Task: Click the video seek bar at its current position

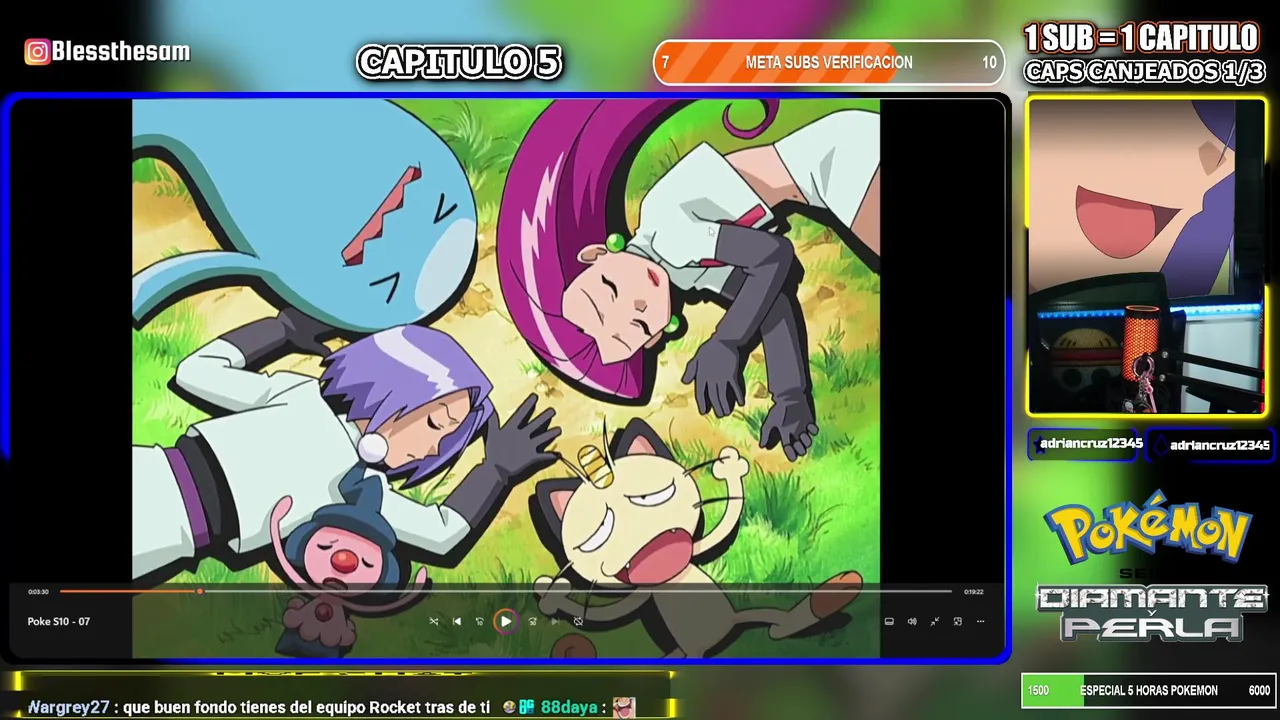Action: [x=200, y=591]
